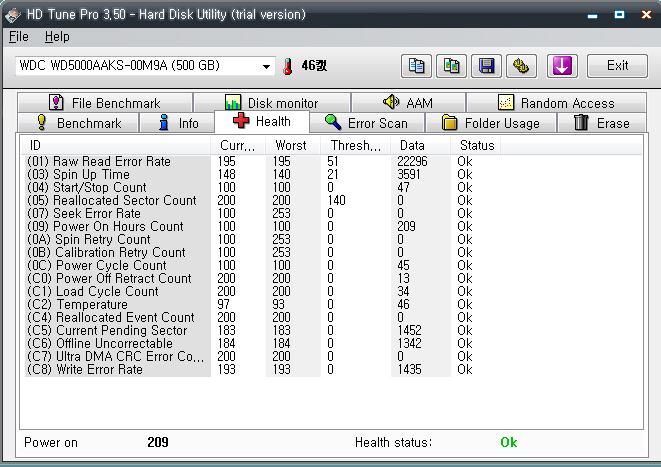Click the data value 1435
This screenshot has height=467, width=661.
click(409, 370)
